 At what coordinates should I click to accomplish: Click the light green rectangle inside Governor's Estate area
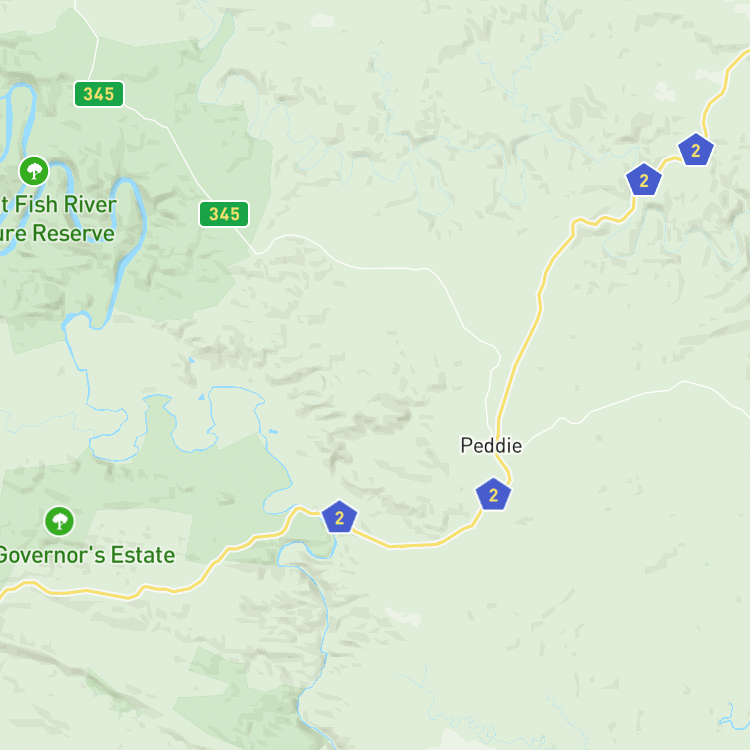[x=139, y=531]
